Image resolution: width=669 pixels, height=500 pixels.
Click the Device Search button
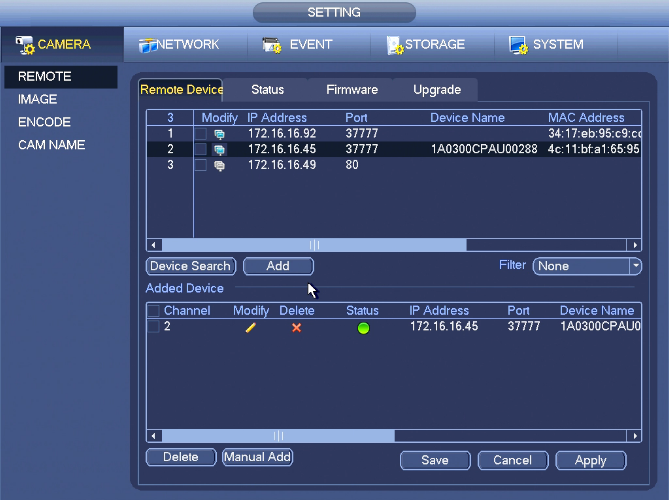[x=191, y=266]
